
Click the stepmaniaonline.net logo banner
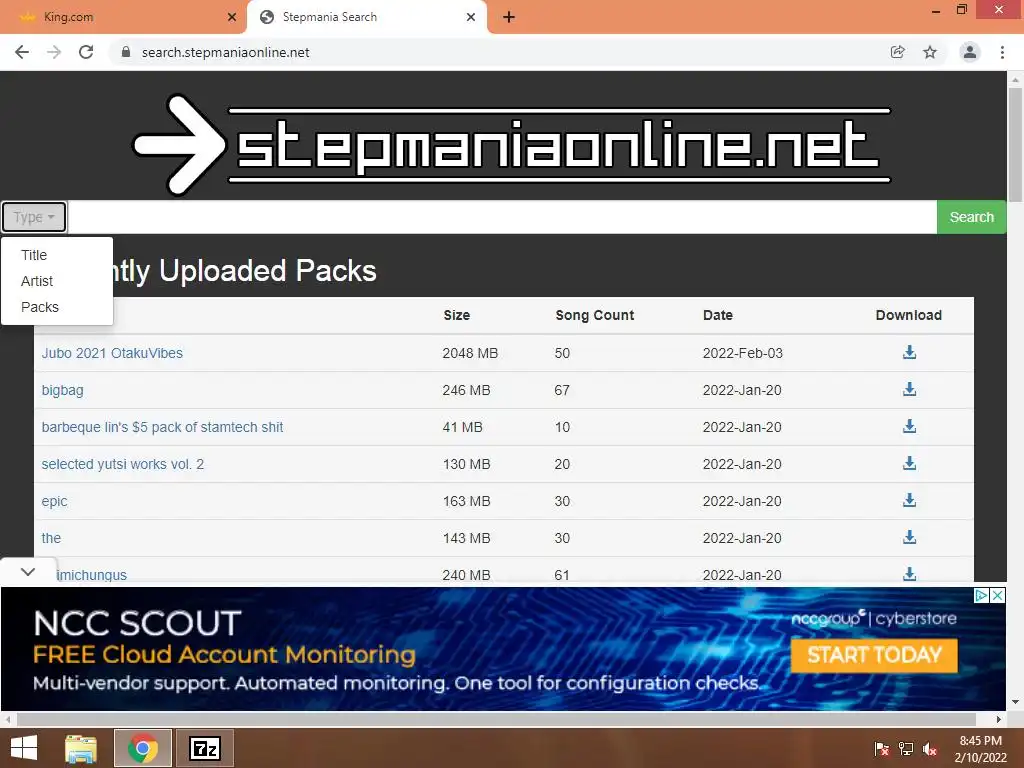(512, 145)
